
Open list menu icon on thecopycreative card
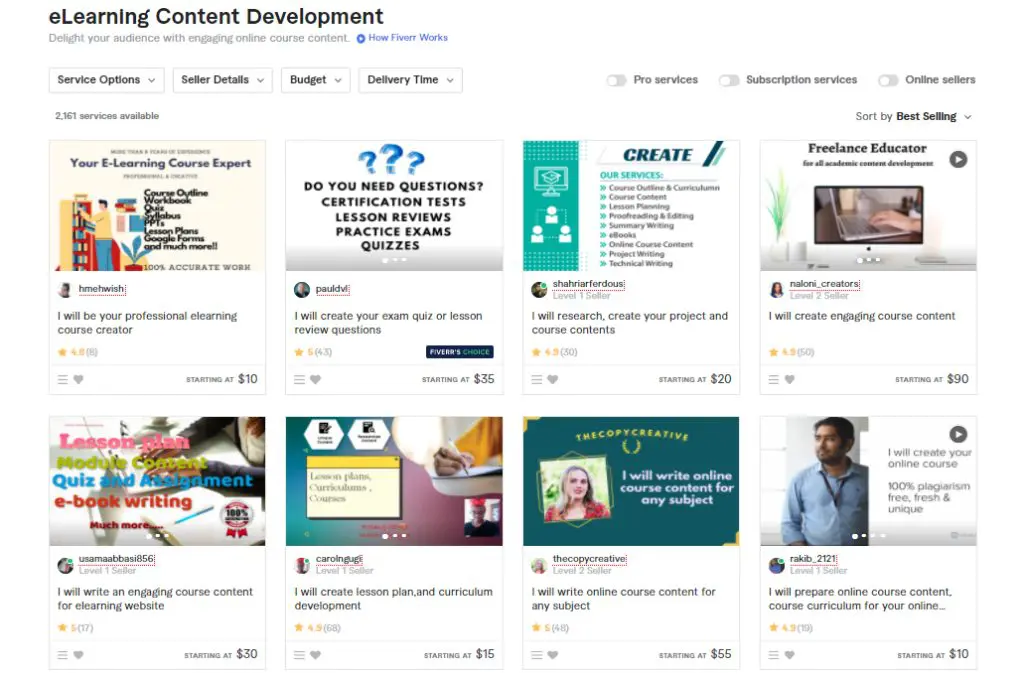coord(537,656)
